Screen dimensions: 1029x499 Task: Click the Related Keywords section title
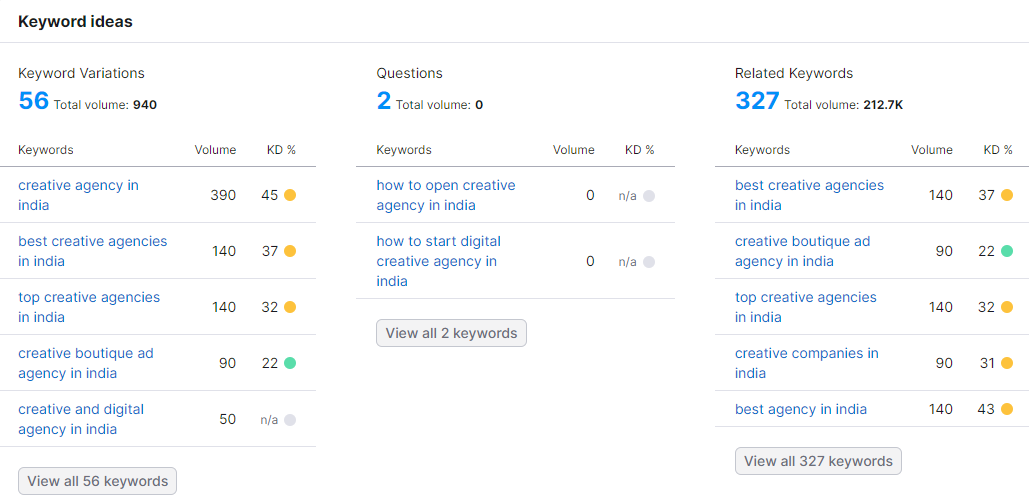(794, 73)
